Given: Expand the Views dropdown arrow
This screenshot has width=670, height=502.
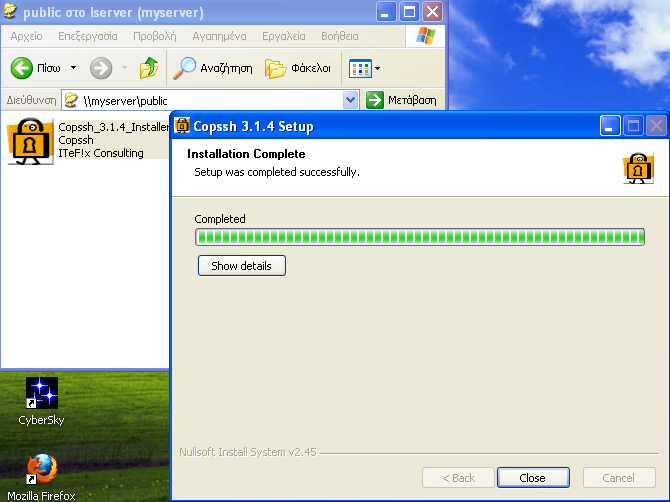Looking at the screenshot, I should tap(377, 68).
